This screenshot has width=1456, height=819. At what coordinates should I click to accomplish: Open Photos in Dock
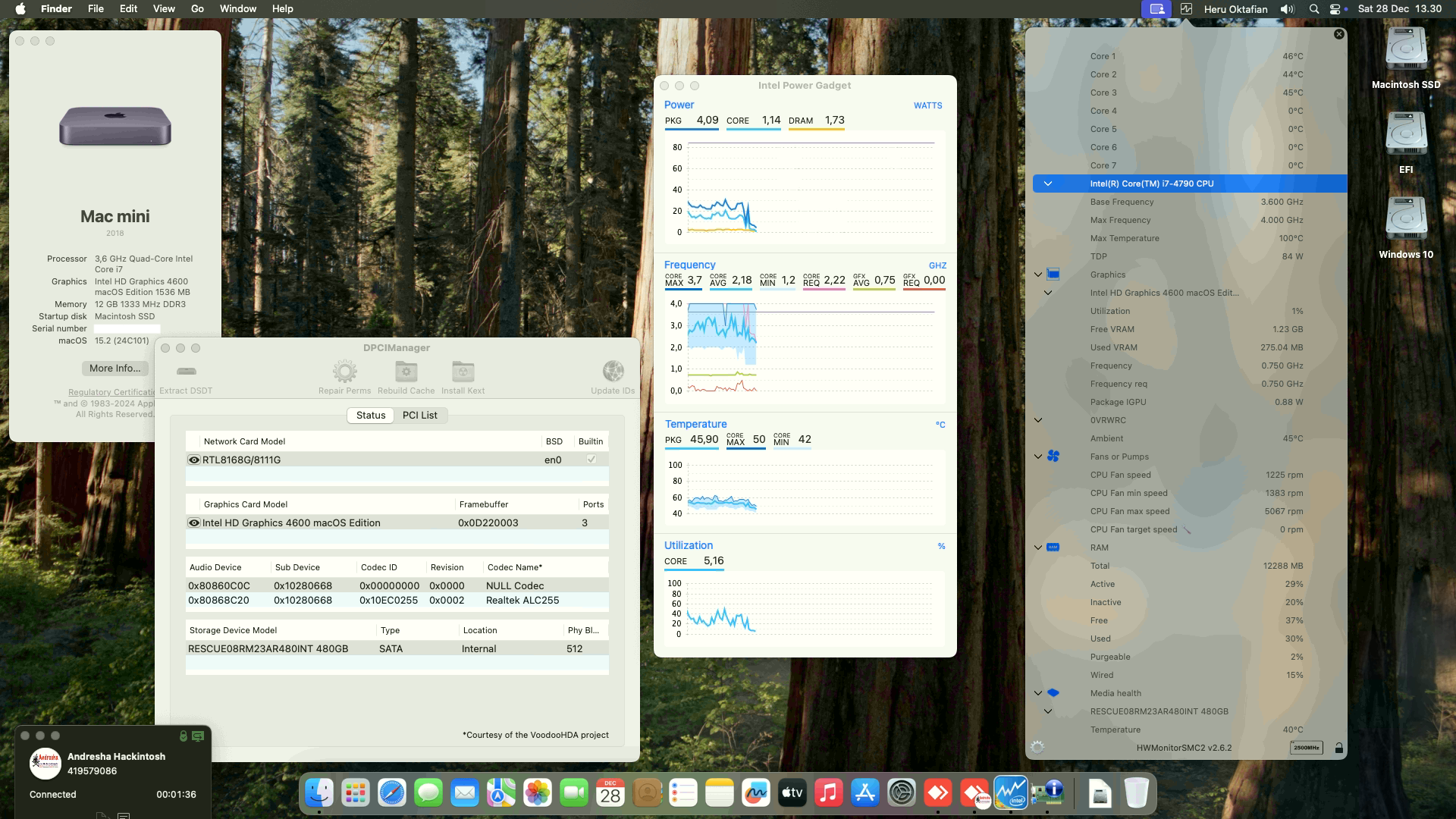point(538,793)
